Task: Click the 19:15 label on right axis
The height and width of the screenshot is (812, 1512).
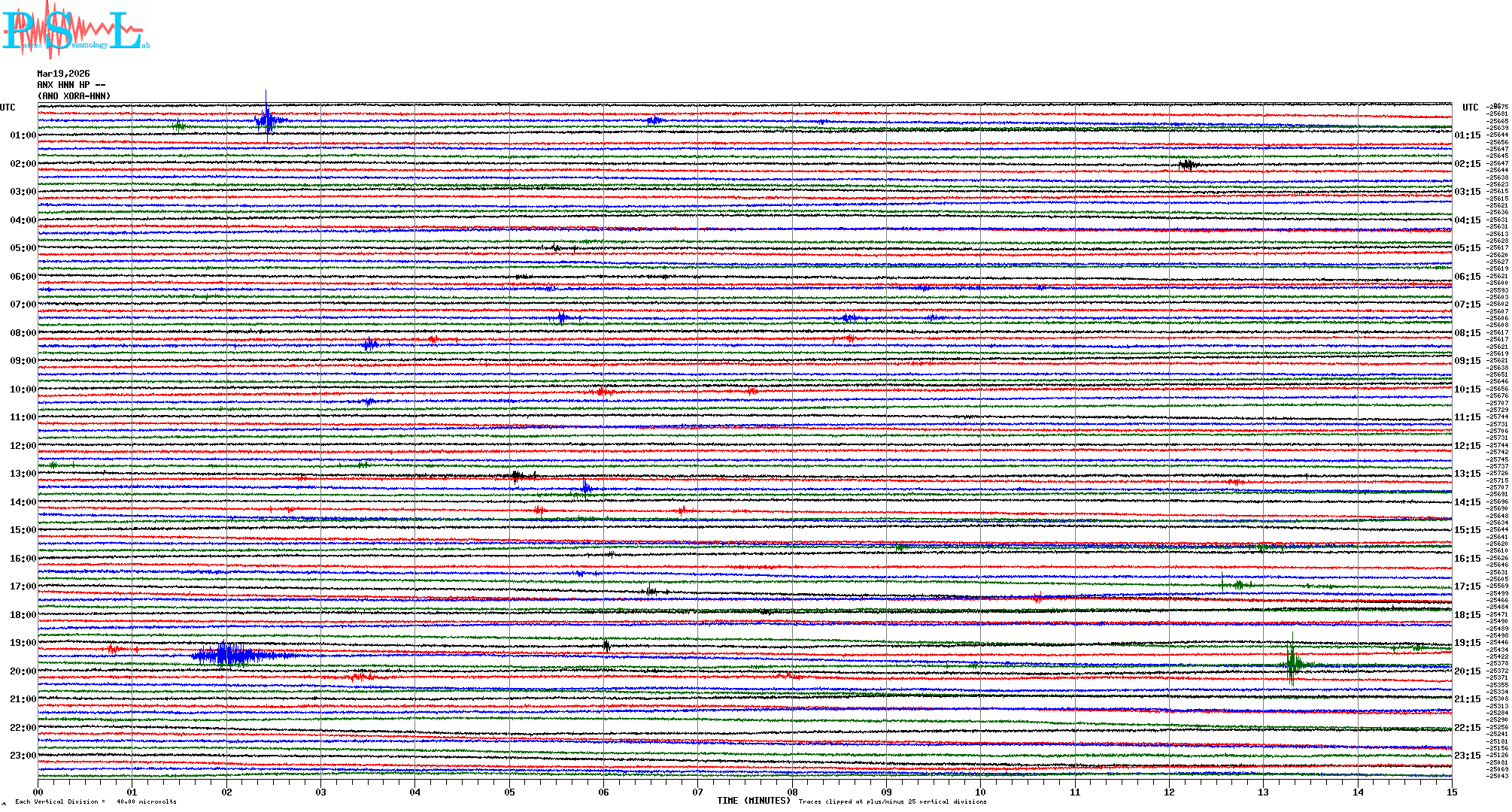Action: click(1467, 643)
